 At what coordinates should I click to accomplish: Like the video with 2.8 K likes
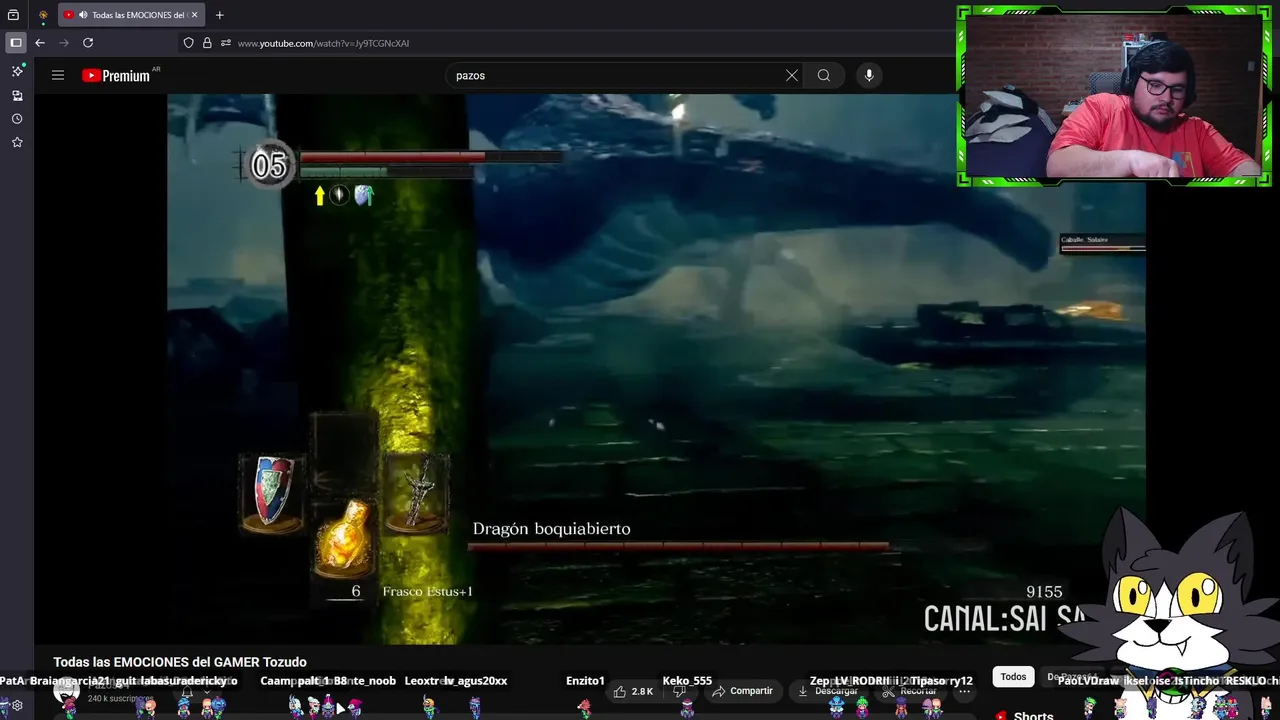click(634, 691)
